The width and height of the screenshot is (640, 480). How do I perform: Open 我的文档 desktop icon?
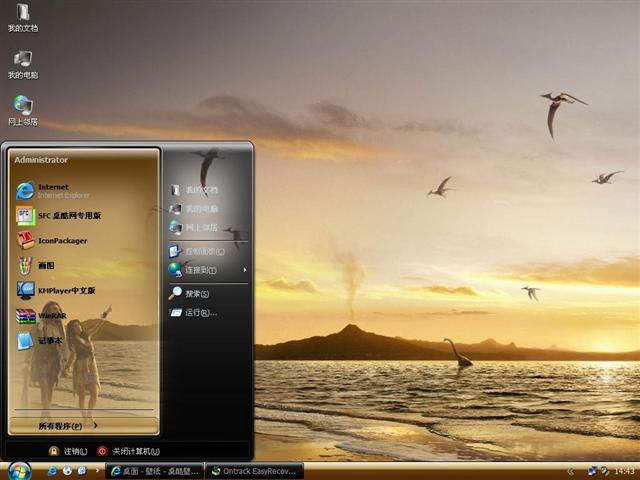pos(22,18)
